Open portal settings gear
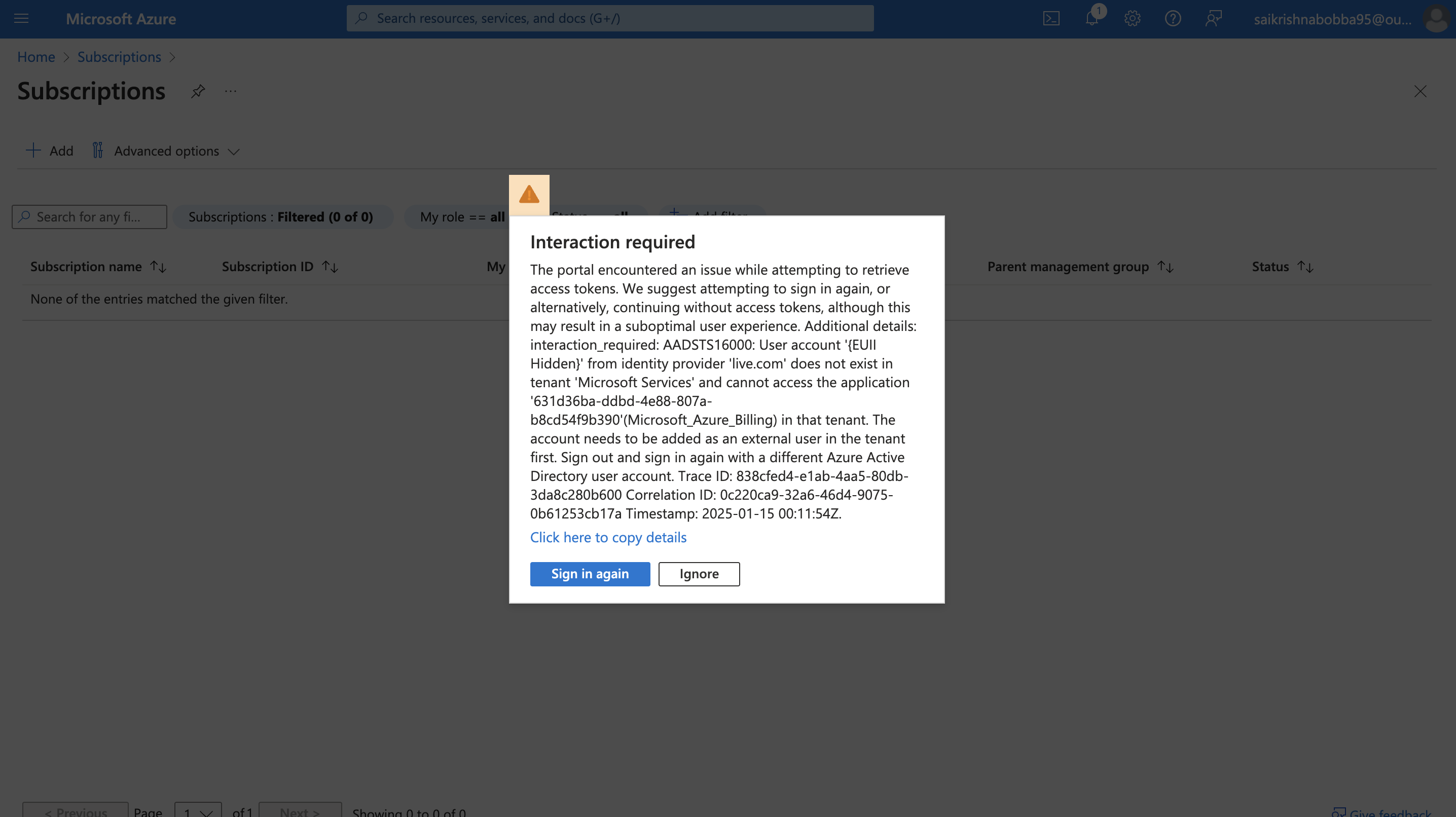This screenshot has height=817, width=1456. [1132, 19]
